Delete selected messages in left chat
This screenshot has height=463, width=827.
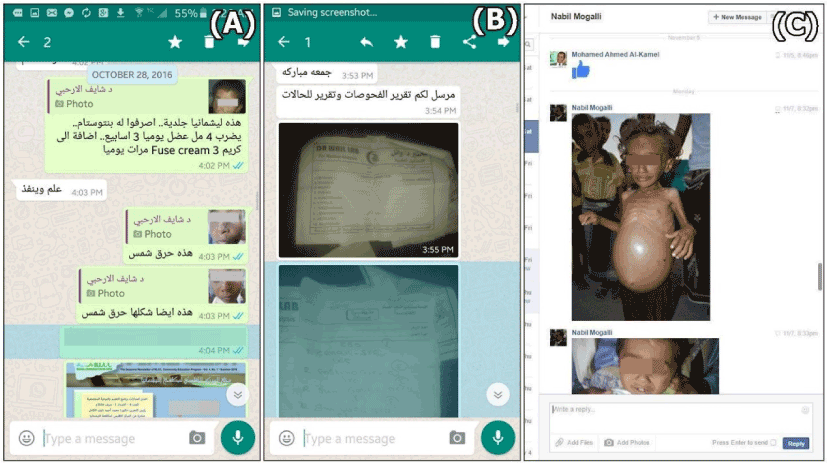pos(208,43)
